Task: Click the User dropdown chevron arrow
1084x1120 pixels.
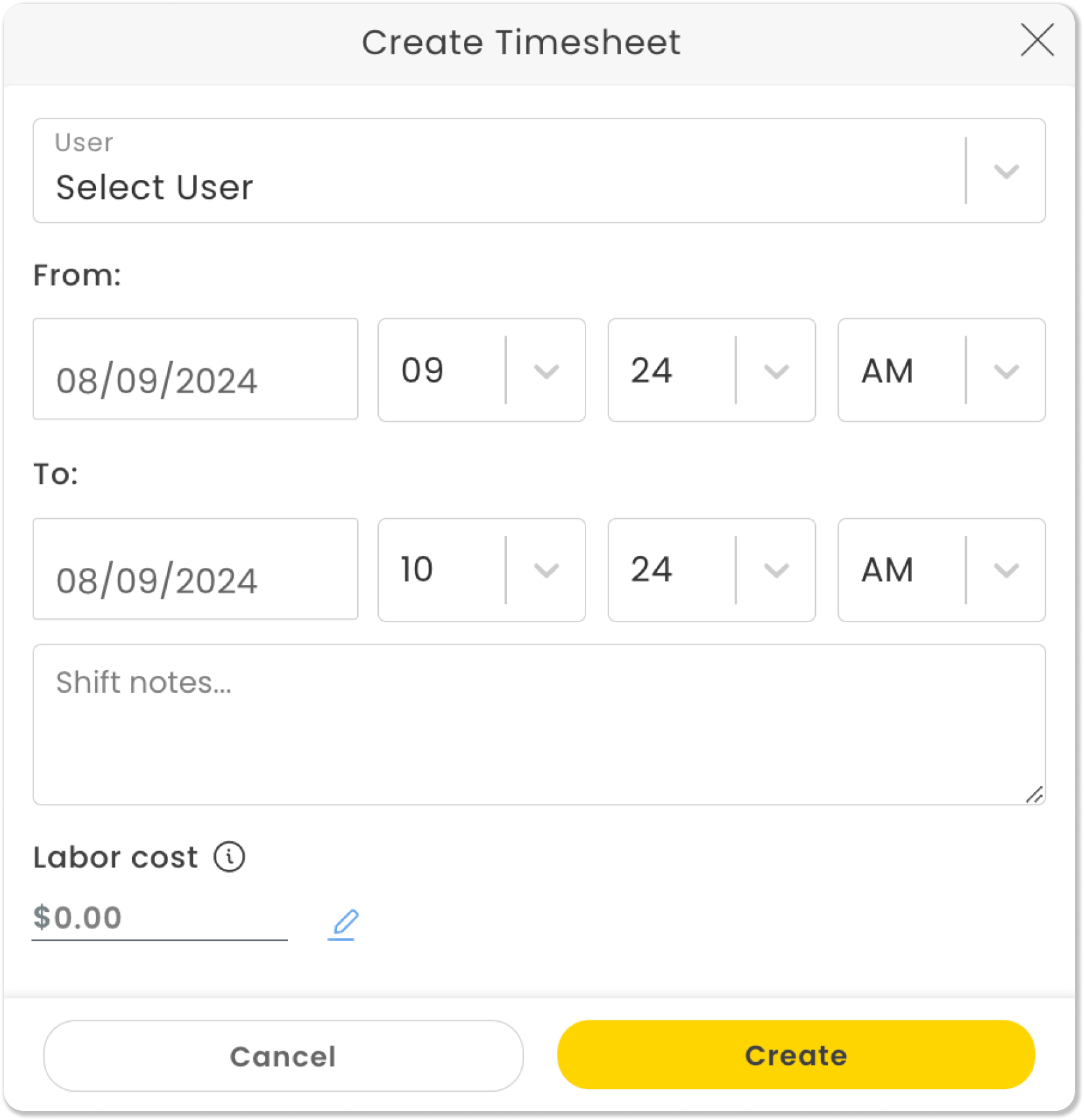Action: (1006, 171)
